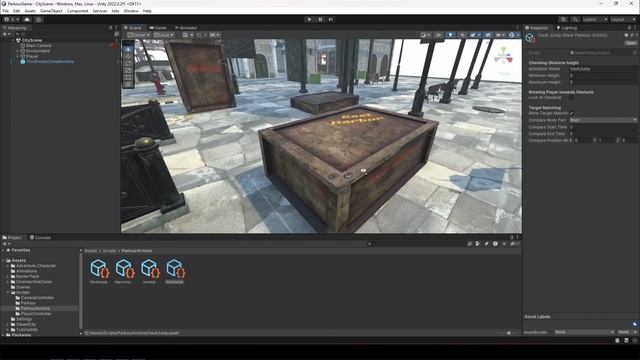The image size is (640, 360).
Task: Click the scene orientation gizmo
Action: [x=504, y=57]
